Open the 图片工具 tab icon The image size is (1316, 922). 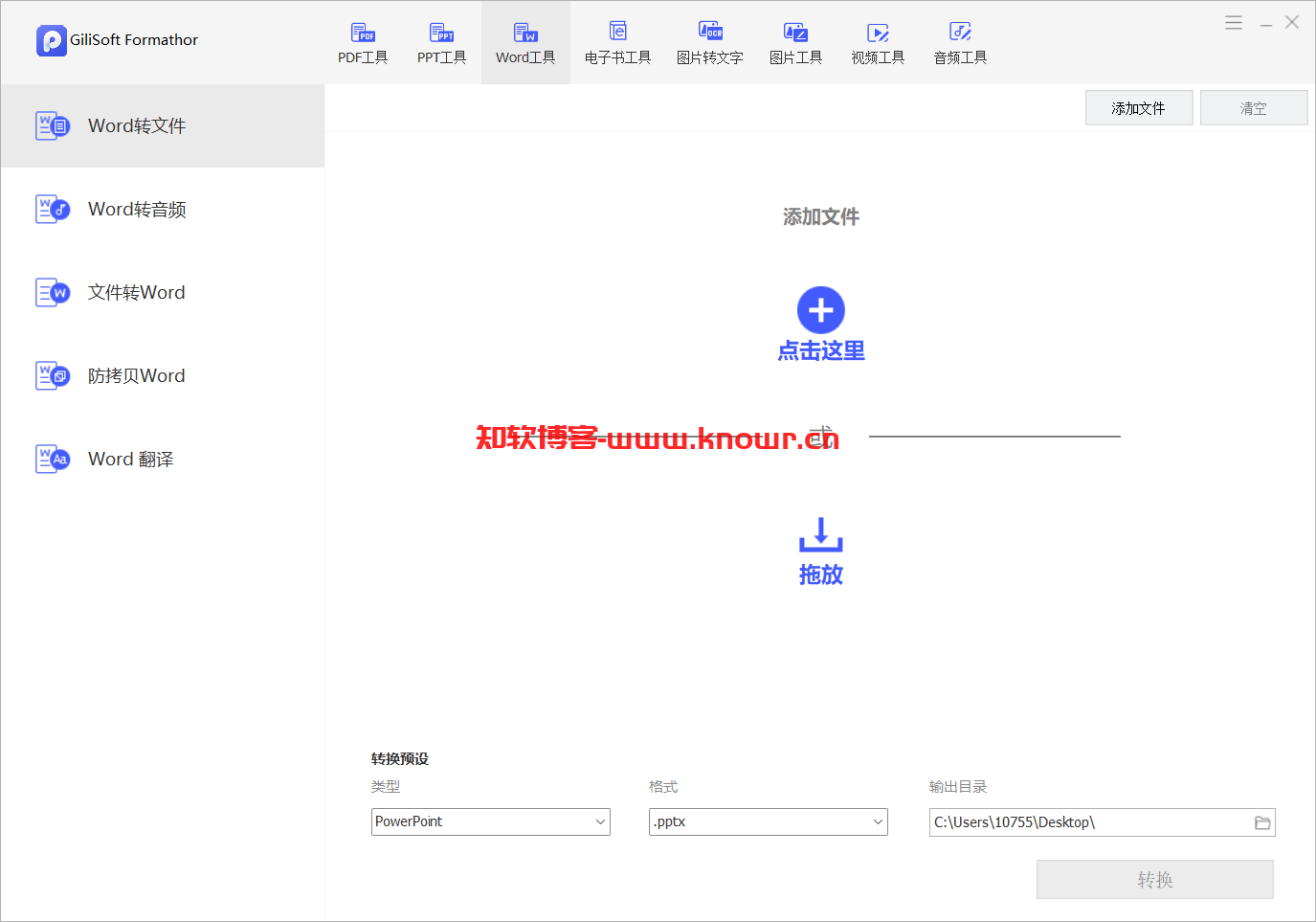pos(795,33)
